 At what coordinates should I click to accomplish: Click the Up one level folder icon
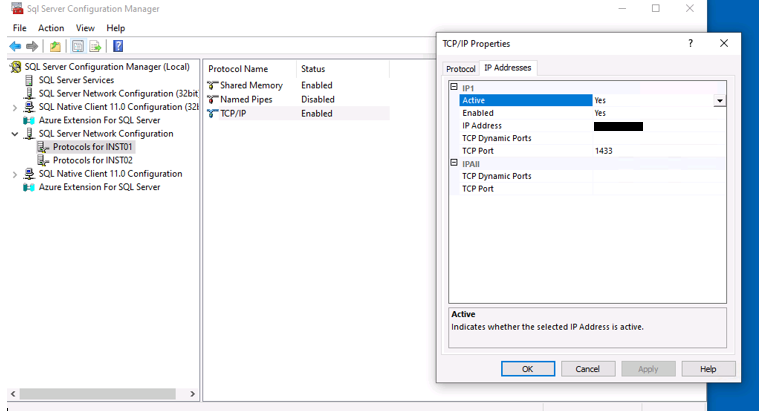[55, 46]
